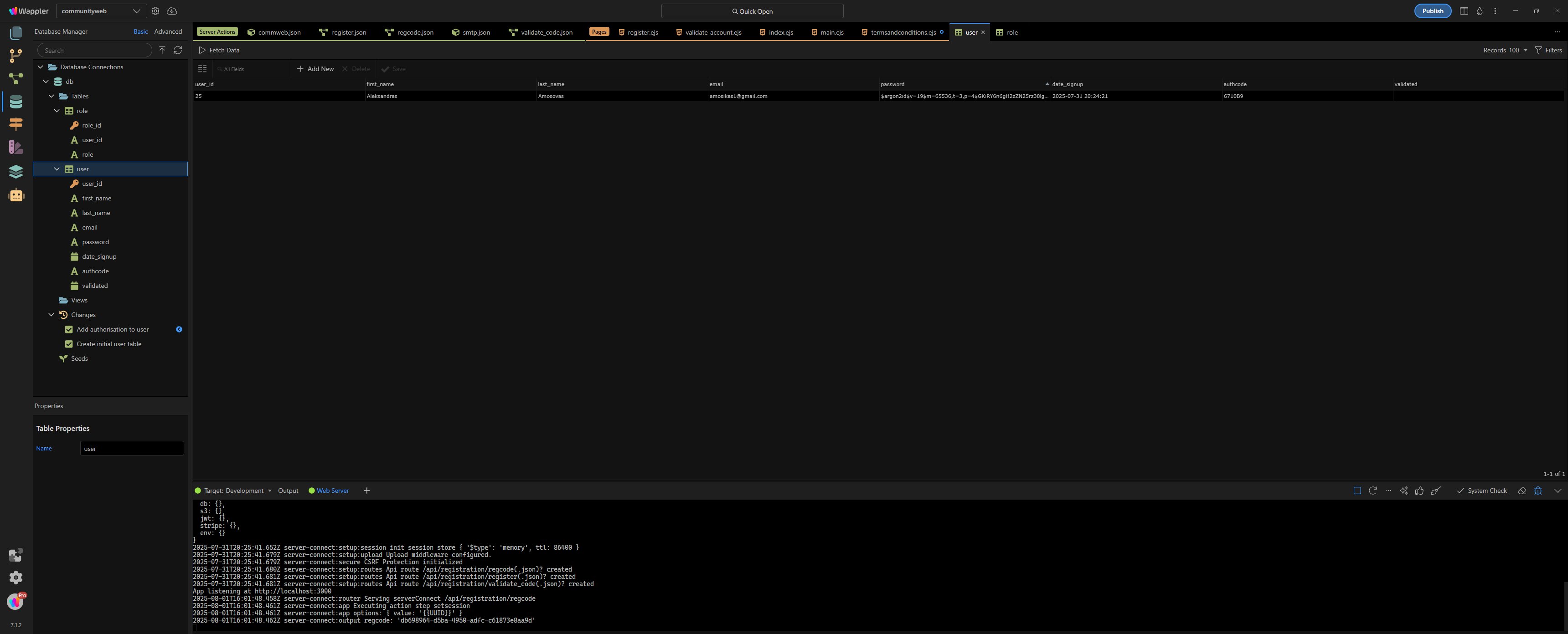Refresh the database tree
Screen dimensions: 1568x634
[x=178, y=50]
